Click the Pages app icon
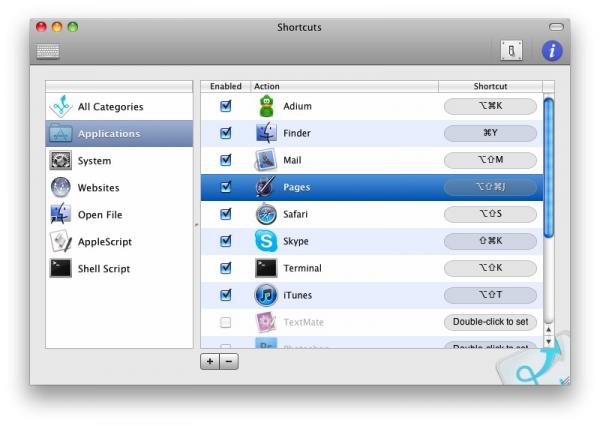Image resolution: width=600 pixels, height=426 pixels. 266,187
